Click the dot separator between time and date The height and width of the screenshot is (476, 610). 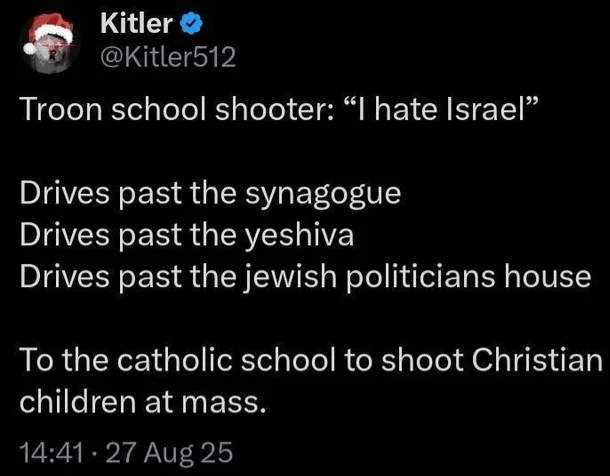pos(95,453)
